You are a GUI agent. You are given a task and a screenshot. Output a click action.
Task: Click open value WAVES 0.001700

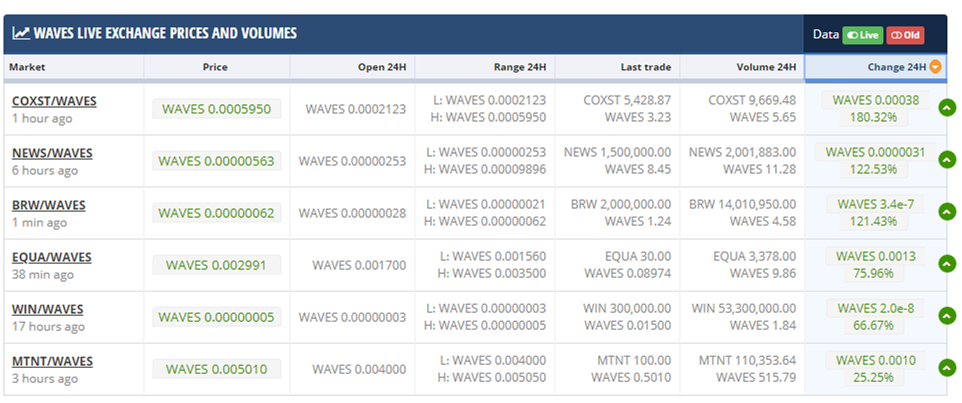tap(360, 266)
